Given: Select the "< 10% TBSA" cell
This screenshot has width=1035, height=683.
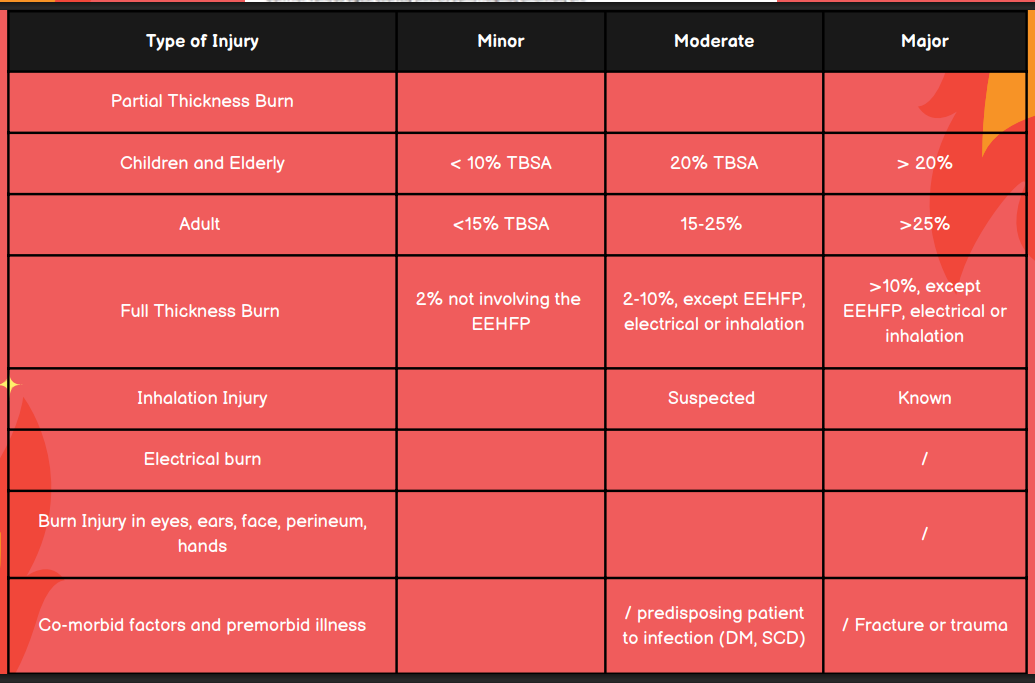Looking at the screenshot, I should (501, 163).
